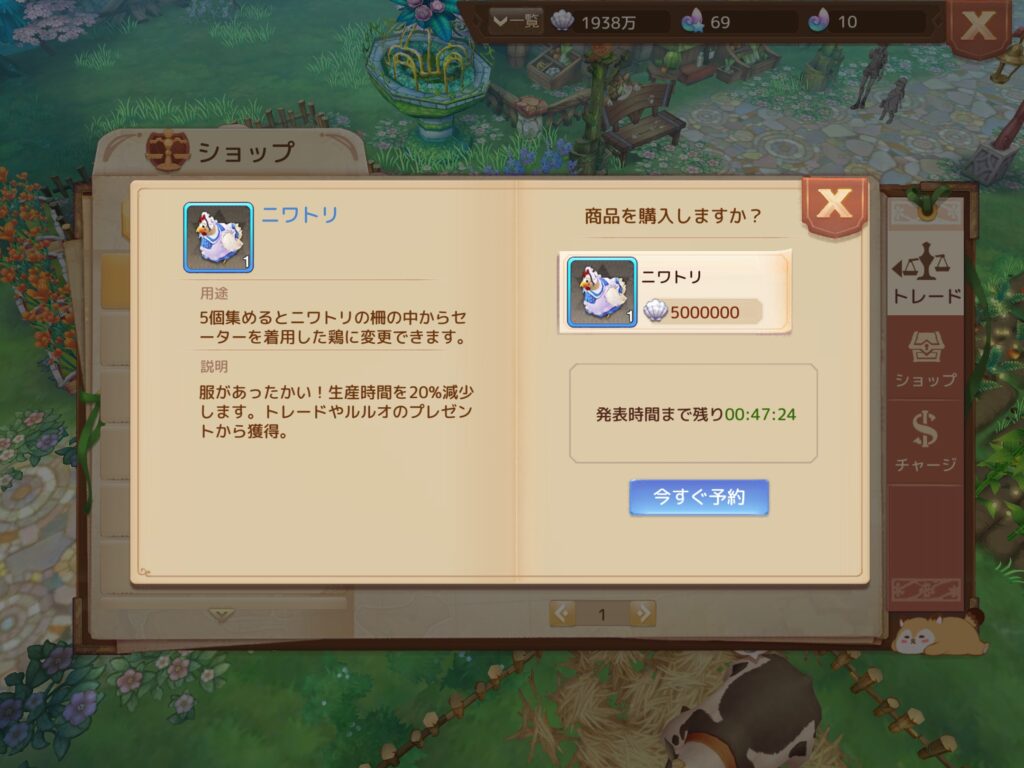Go to the previous shop page arrow

pyautogui.click(x=562, y=613)
